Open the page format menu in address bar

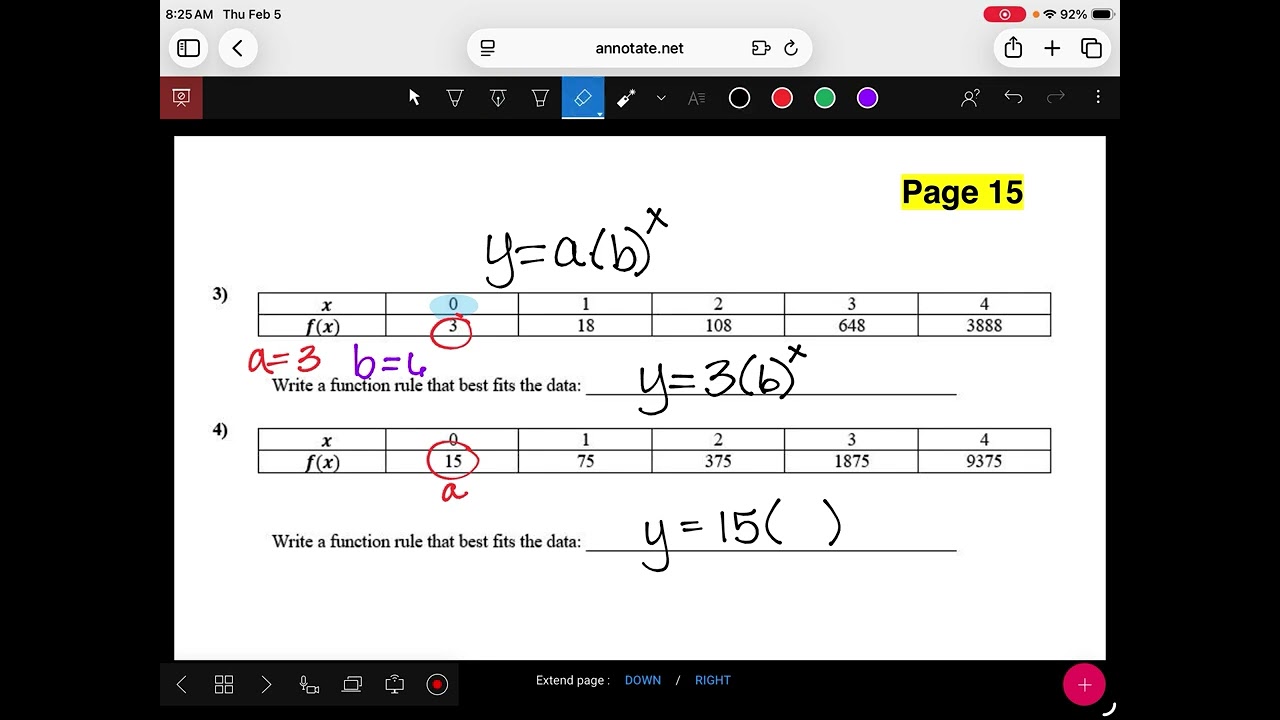[x=488, y=48]
